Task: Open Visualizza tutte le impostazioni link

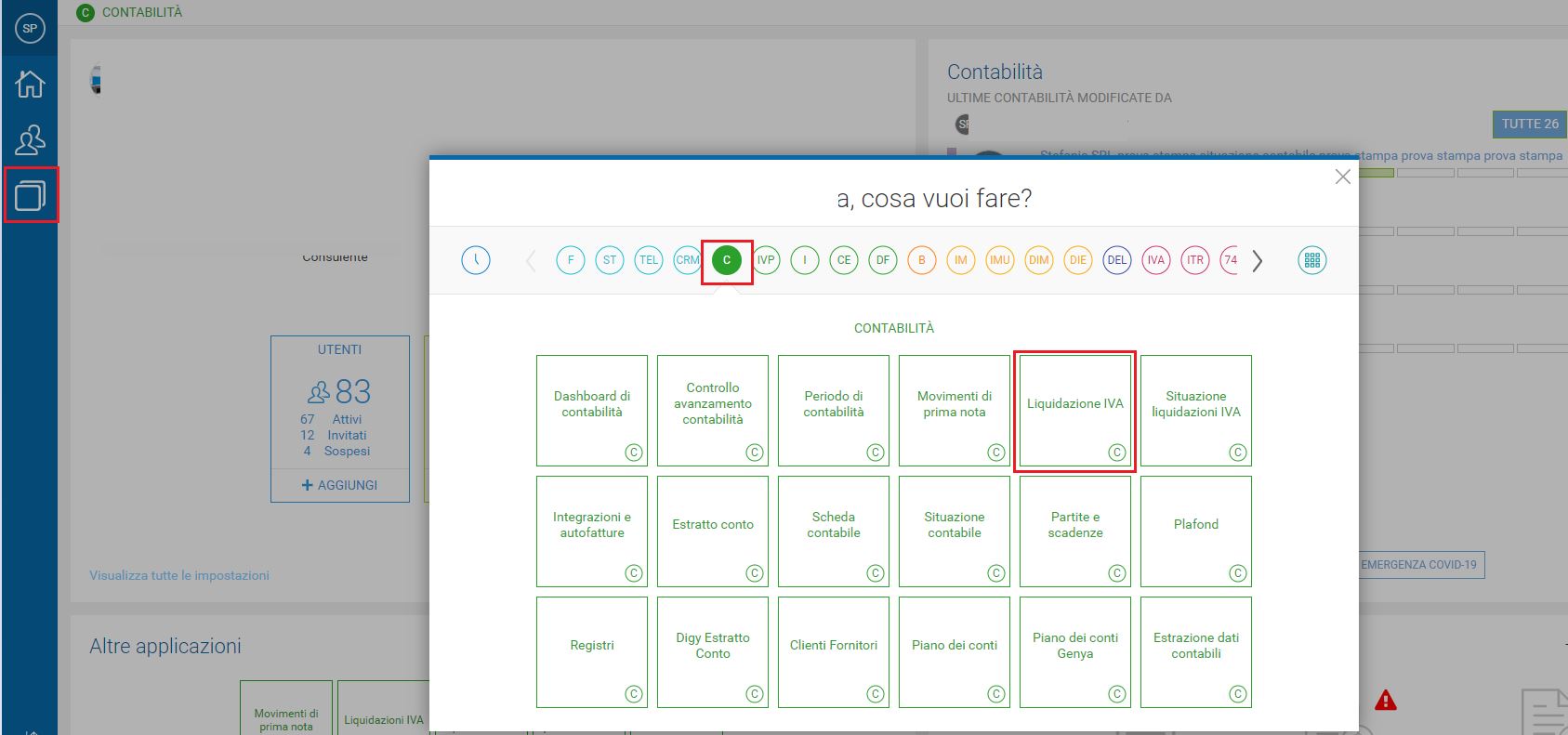Action: tap(179, 575)
